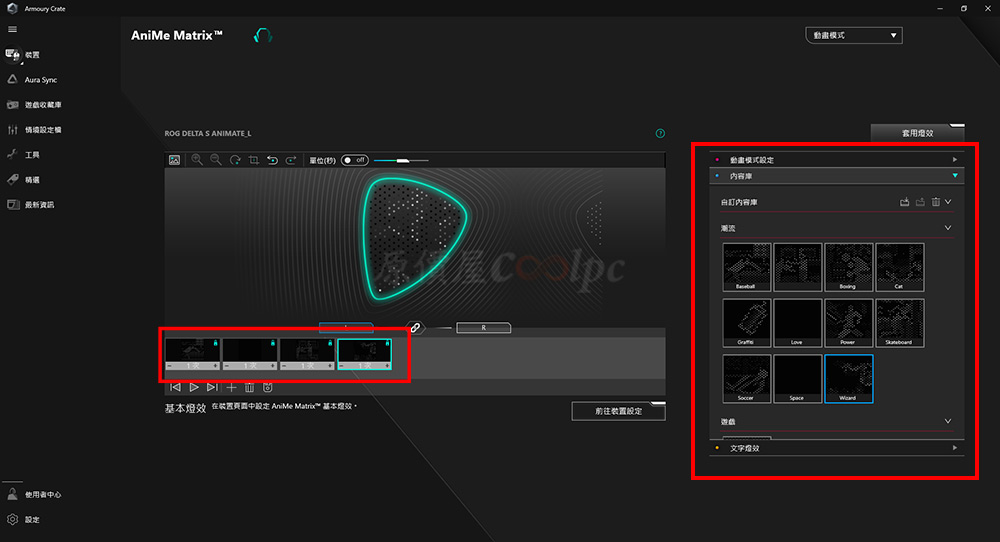Click the undo arrow icon
The image size is (1000, 542).
coord(272,160)
